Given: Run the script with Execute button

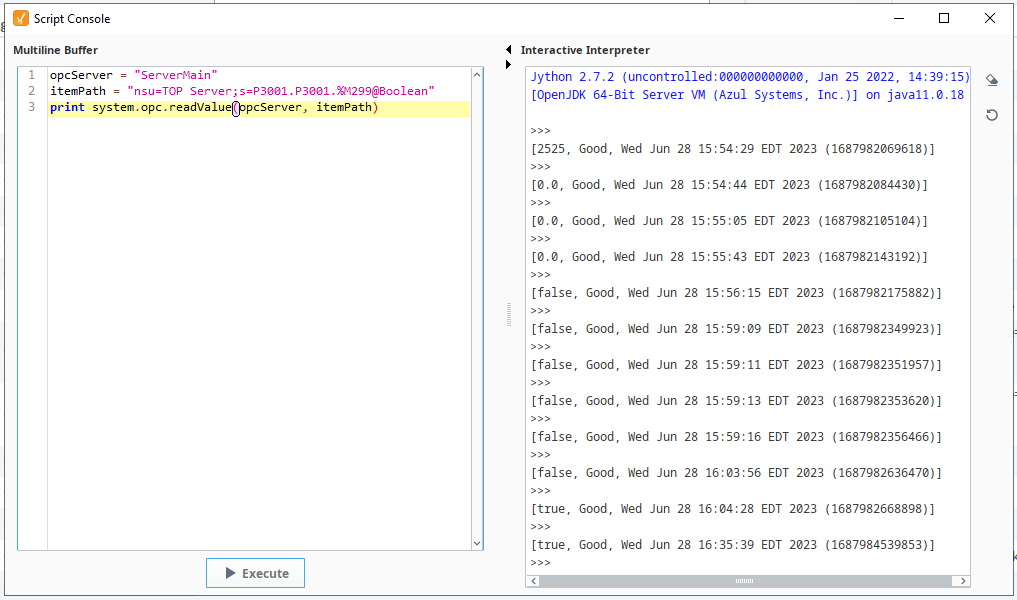Looking at the screenshot, I should point(256,573).
